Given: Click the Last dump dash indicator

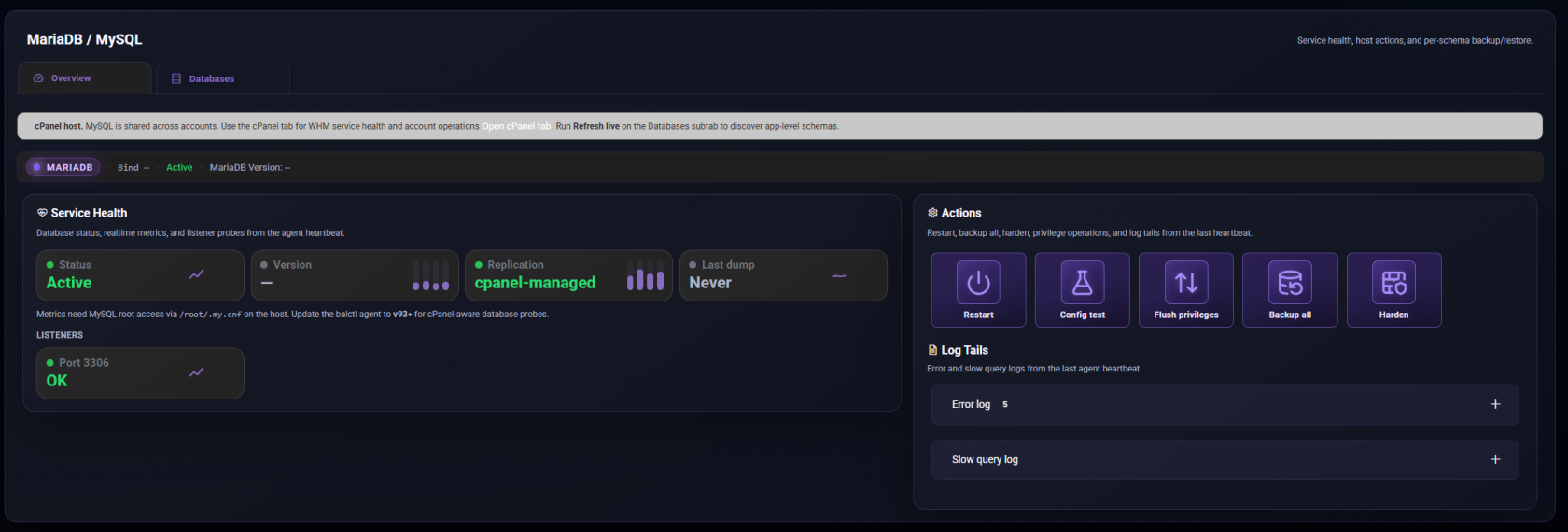Looking at the screenshot, I should (839, 276).
